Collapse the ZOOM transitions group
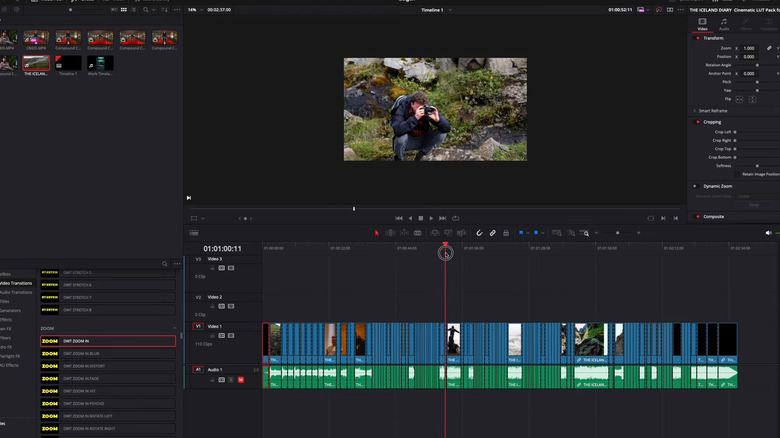This screenshot has height=438, width=780. tap(174, 328)
